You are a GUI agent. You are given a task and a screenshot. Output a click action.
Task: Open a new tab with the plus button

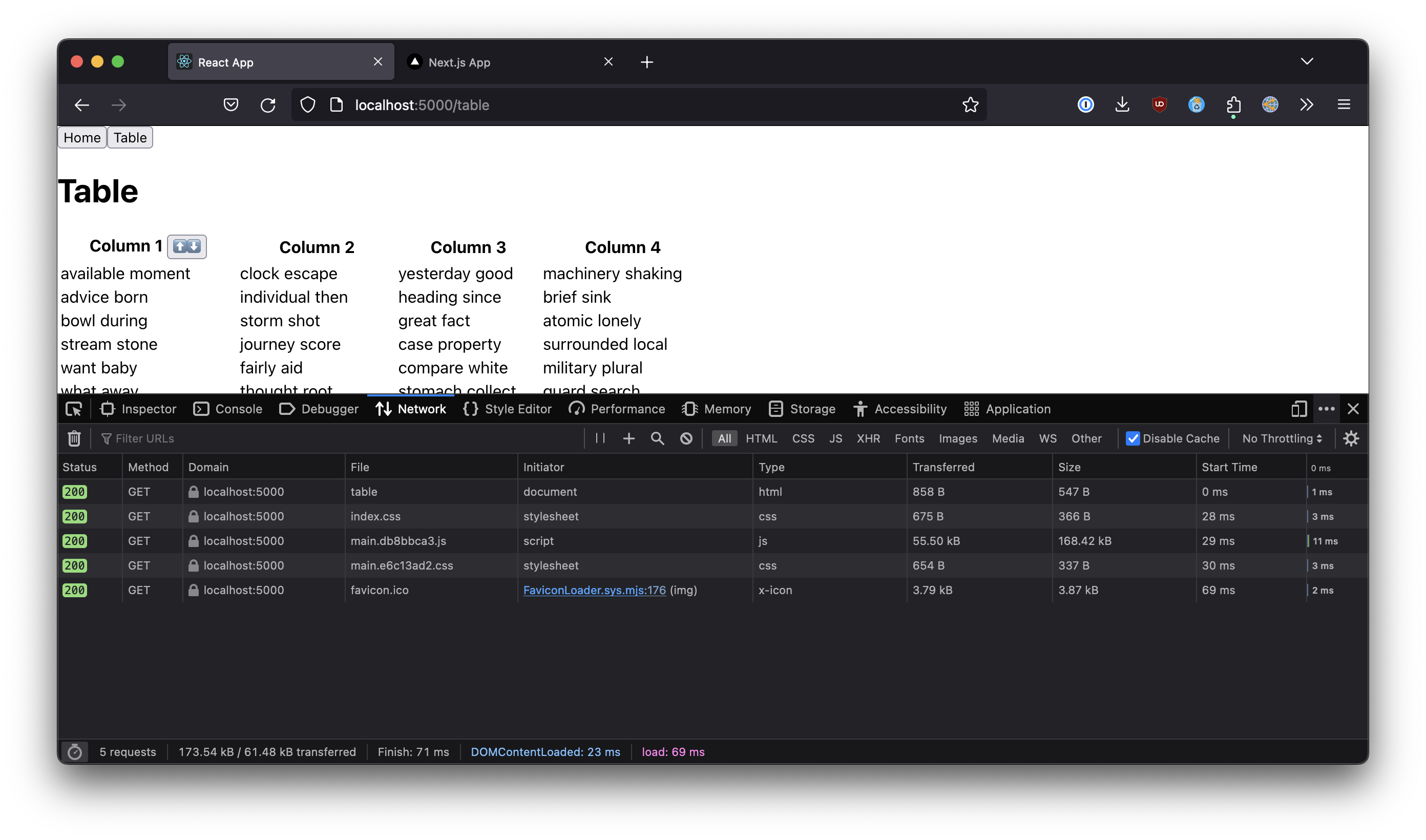647,61
